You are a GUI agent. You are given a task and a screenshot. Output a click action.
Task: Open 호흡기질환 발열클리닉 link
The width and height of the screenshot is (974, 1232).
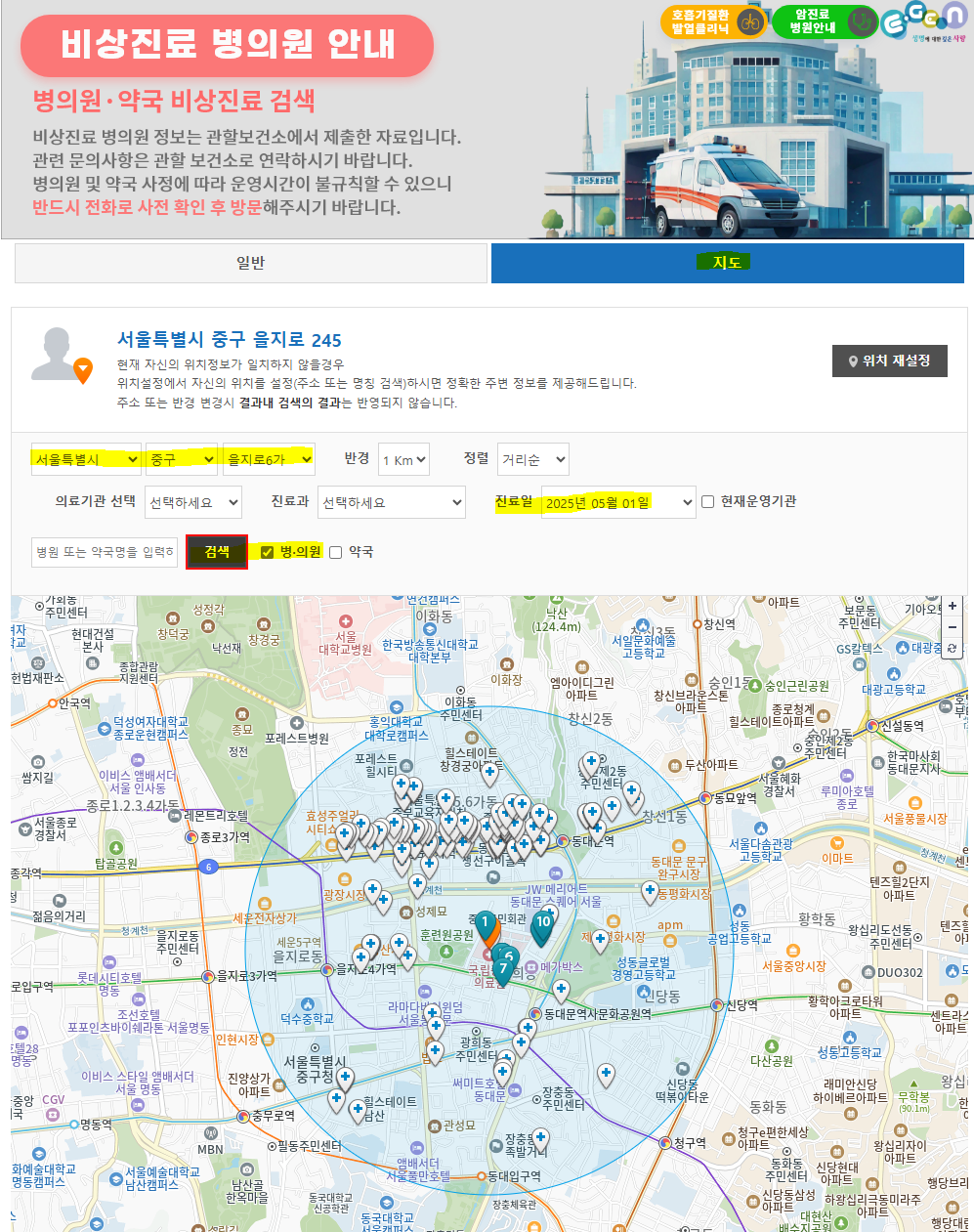[714, 21]
